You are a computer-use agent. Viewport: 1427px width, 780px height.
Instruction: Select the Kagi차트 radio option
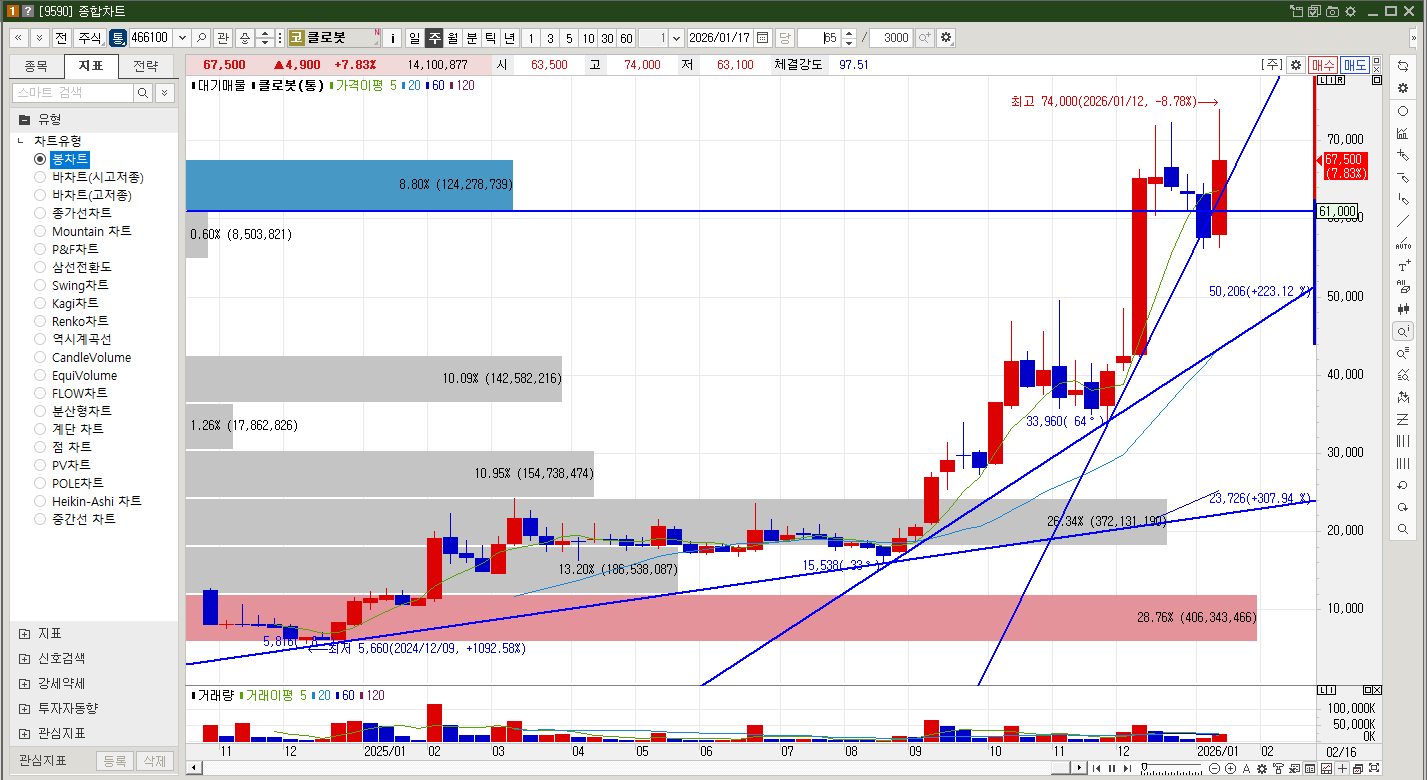coord(40,303)
